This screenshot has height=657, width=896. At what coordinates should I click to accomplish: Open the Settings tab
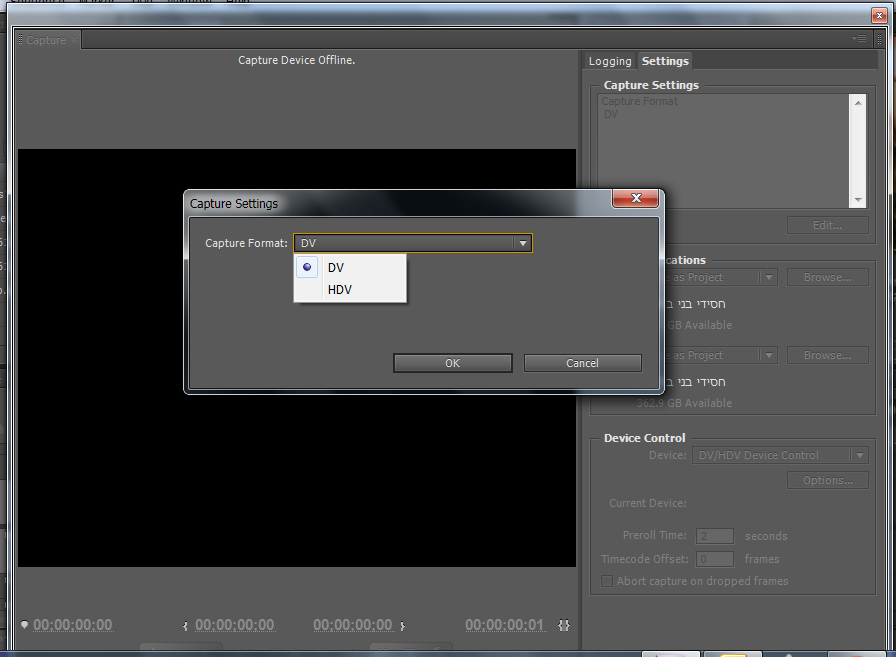point(665,61)
